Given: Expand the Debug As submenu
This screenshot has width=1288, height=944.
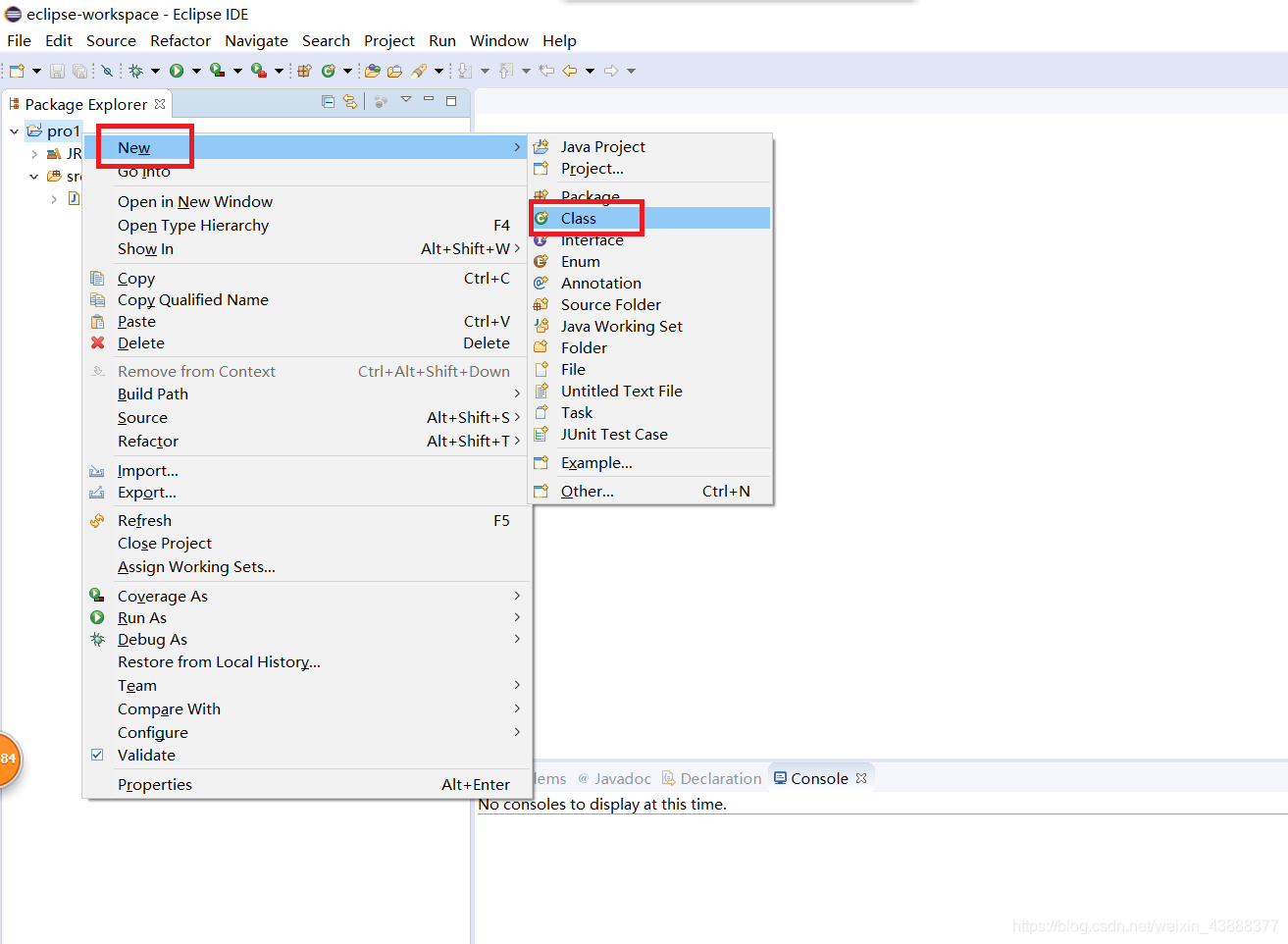Looking at the screenshot, I should (x=306, y=639).
